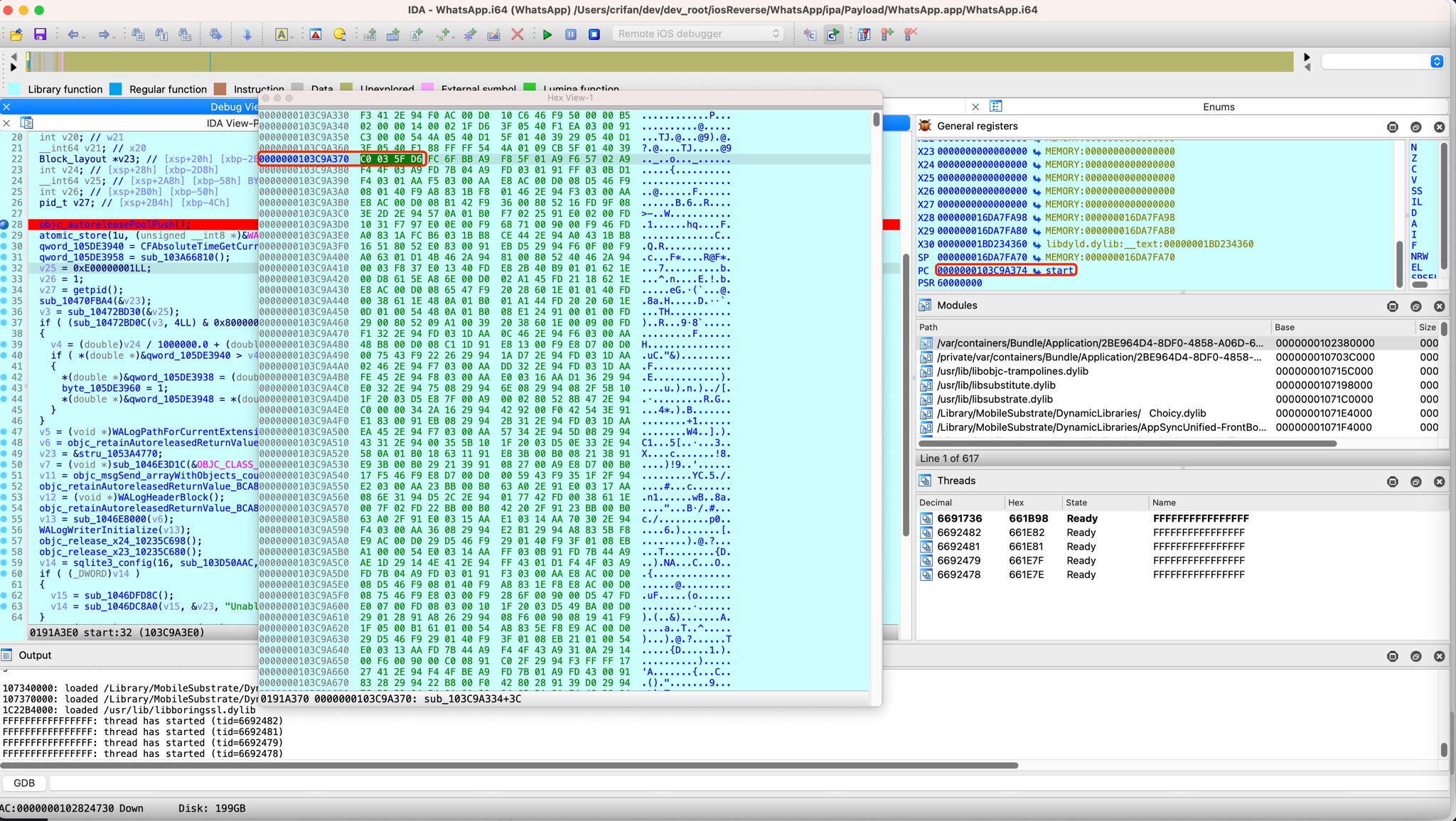Open a file with the folder icon
Viewport: 1456px width, 821px height.
[16, 34]
